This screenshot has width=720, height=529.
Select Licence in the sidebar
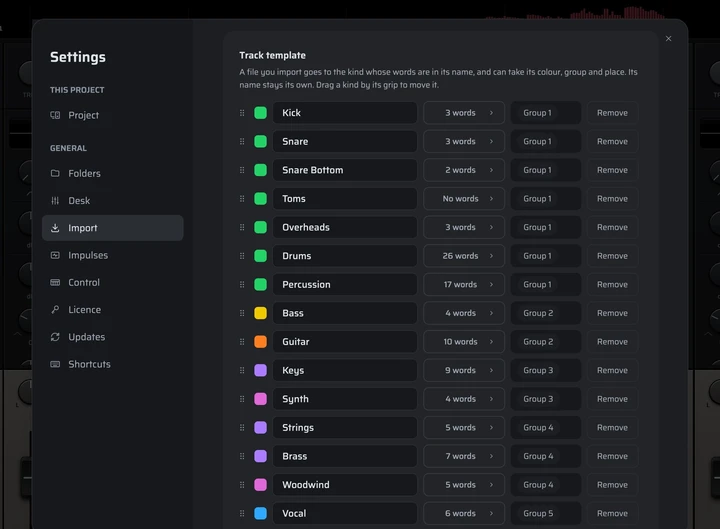coord(112,310)
